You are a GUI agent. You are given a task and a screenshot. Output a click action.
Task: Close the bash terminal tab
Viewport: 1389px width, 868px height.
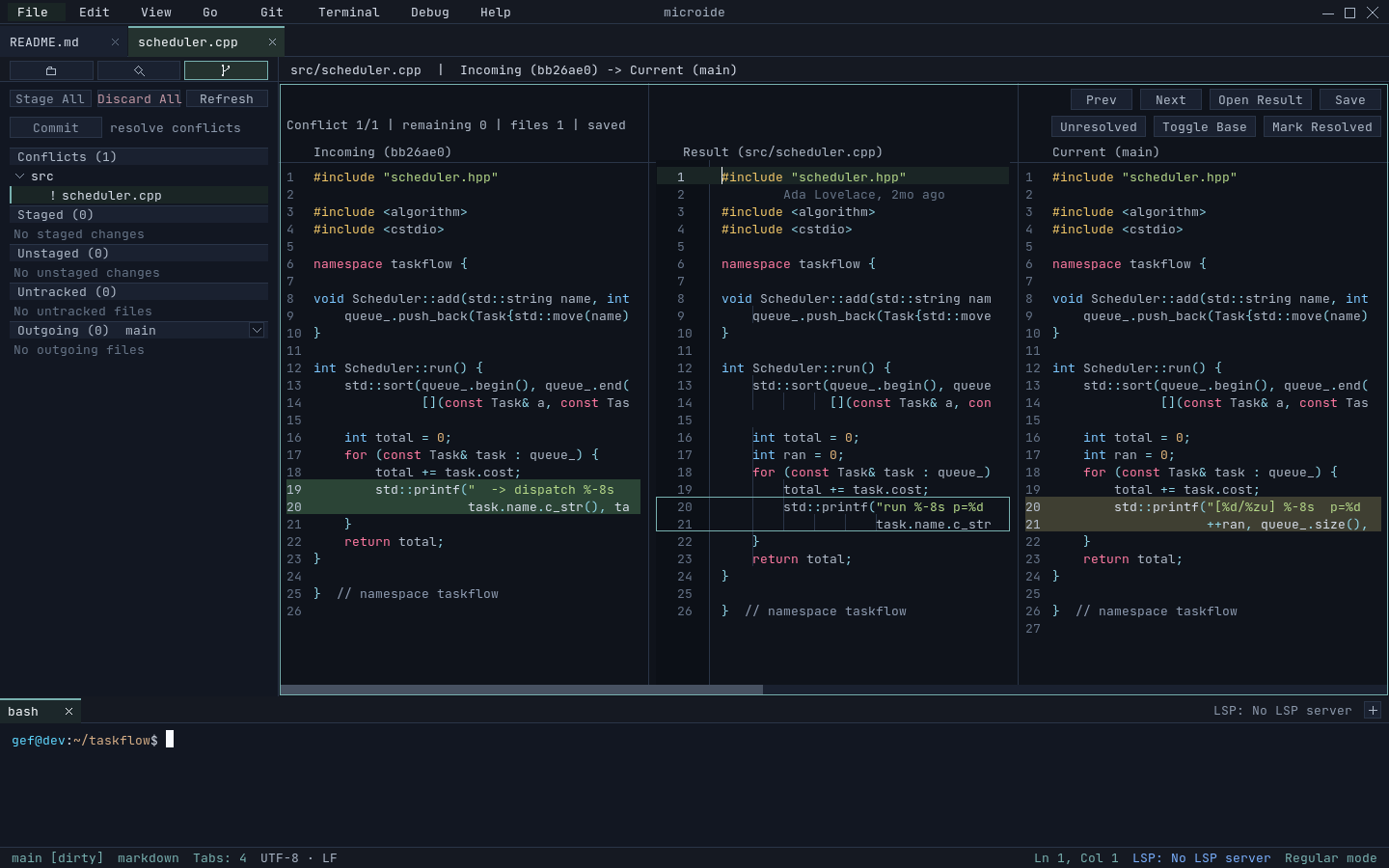(x=68, y=712)
